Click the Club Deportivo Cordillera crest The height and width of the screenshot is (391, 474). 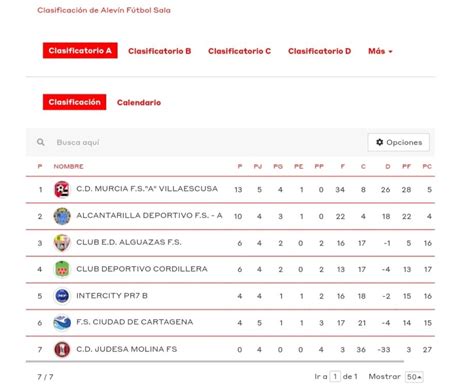click(62, 269)
